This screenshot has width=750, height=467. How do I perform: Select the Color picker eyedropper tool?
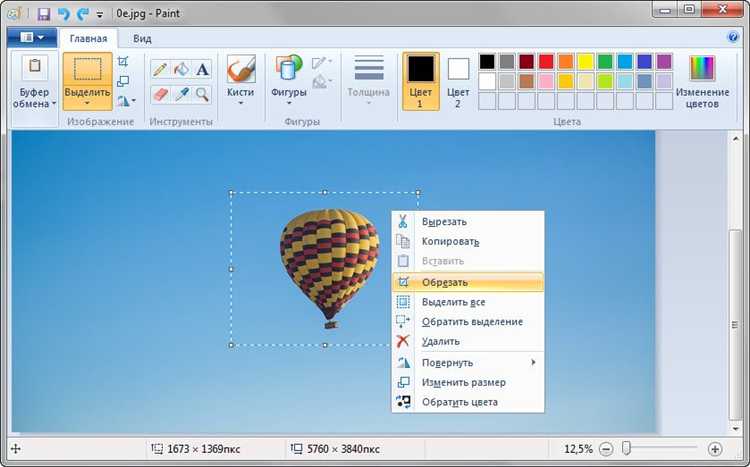(x=181, y=94)
